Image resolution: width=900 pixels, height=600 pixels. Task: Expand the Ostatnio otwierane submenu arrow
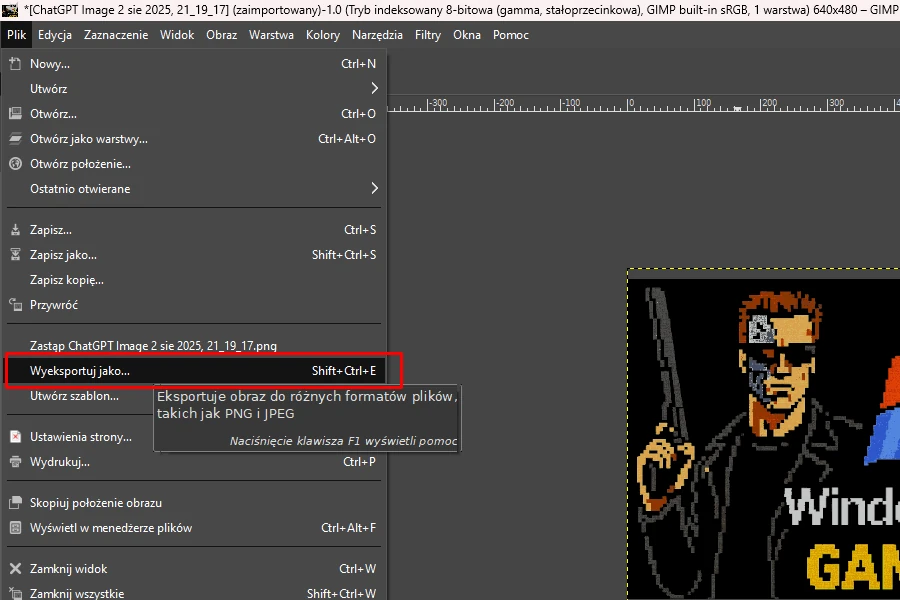[374, 188]
